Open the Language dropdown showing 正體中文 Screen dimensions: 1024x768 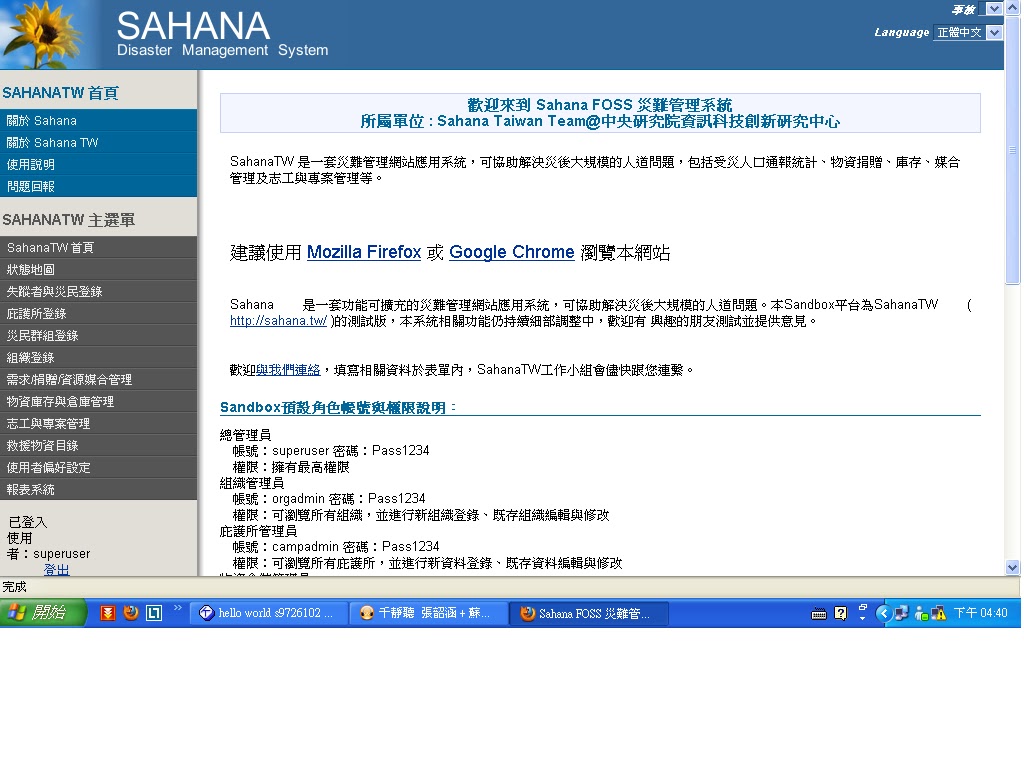[x=968, y=32]
